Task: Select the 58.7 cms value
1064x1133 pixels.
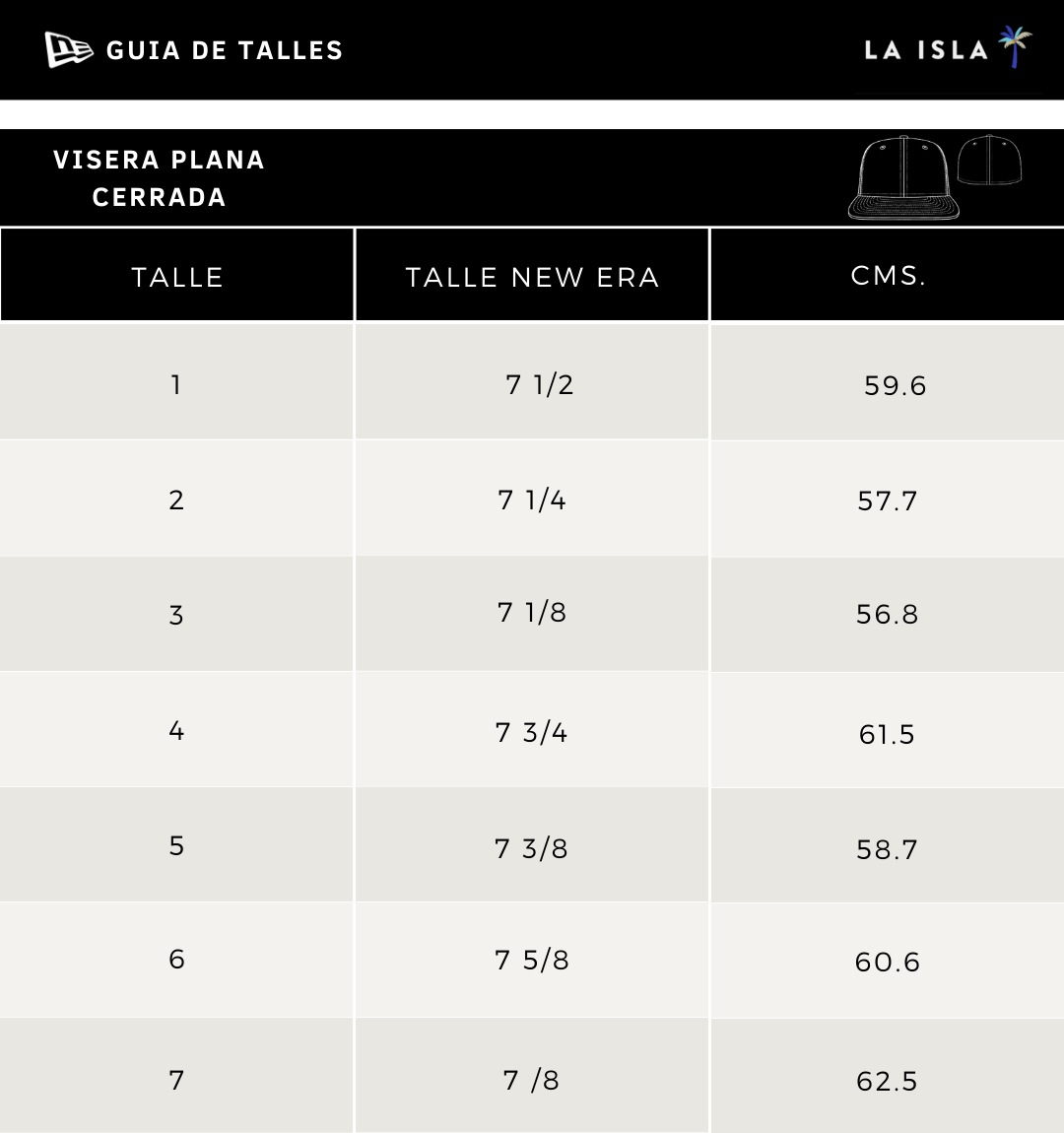Action: coord(887,849)
